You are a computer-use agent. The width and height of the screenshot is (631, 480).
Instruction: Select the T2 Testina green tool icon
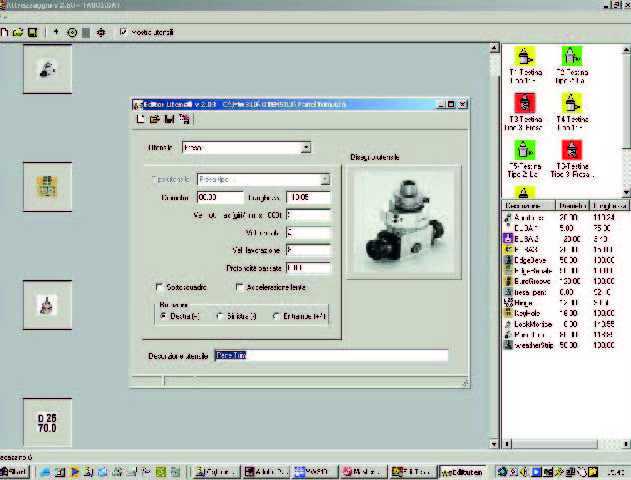pos(571,56)
